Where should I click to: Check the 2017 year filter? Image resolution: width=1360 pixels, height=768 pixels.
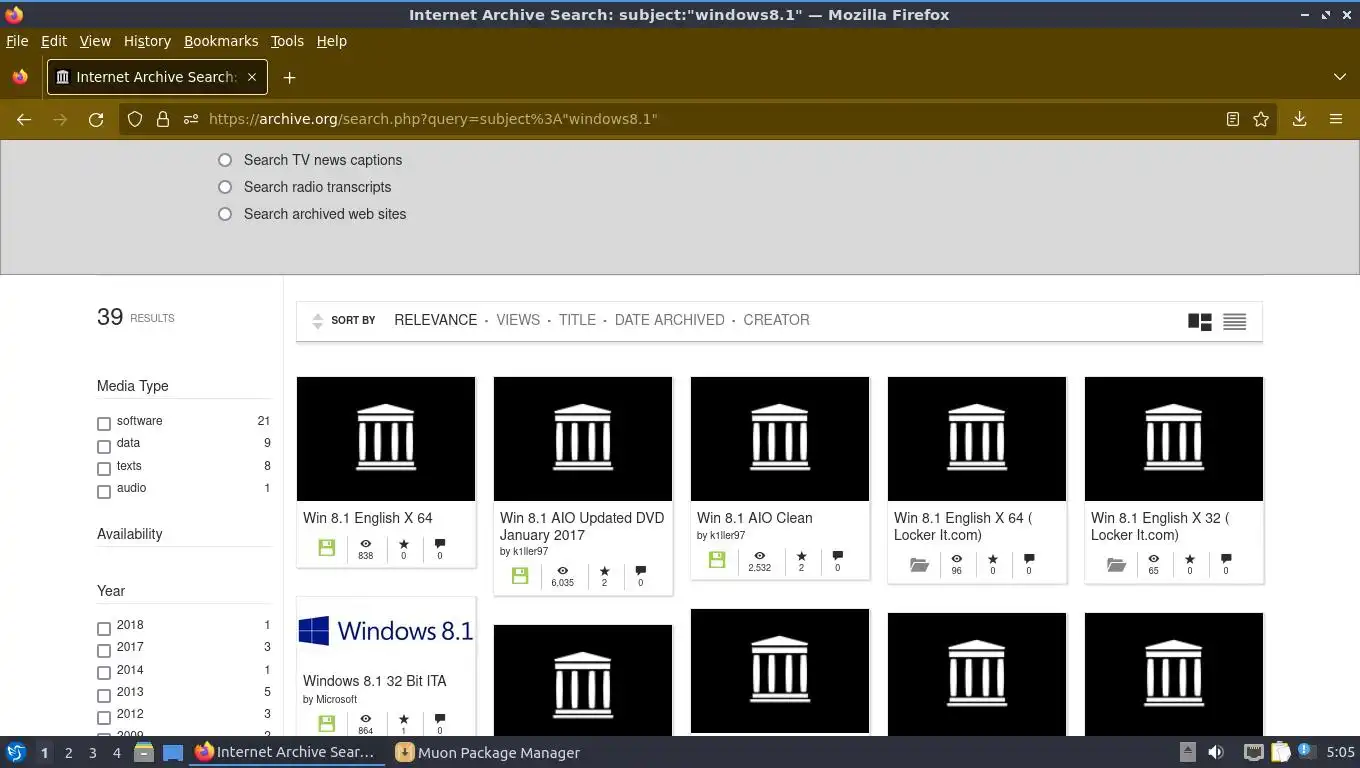click(104, 650)
